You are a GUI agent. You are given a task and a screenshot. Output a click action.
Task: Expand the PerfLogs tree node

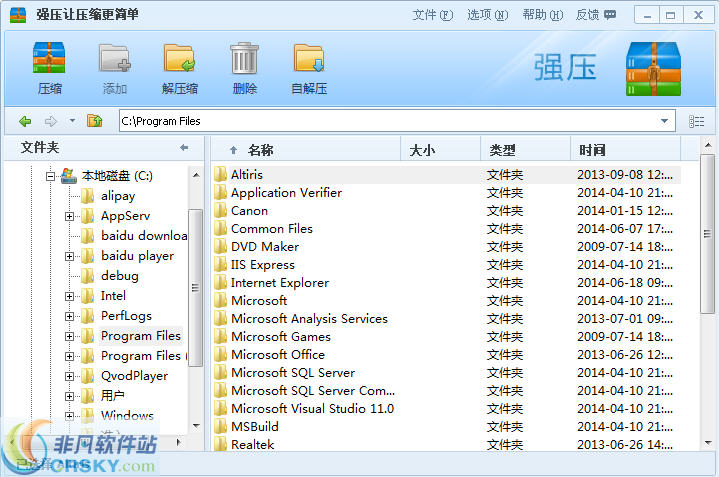[x=69, y=316]
